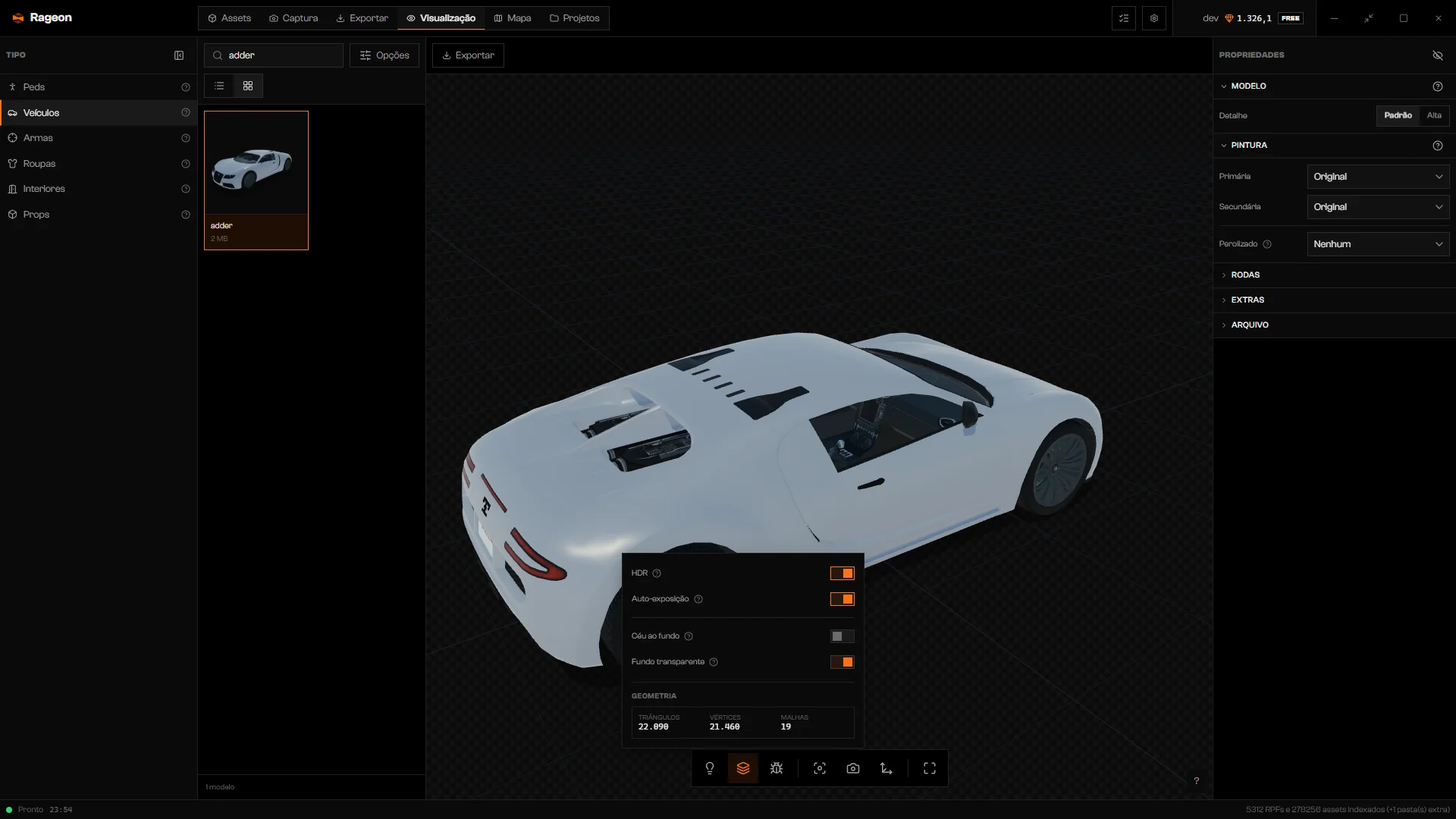Click the lighting bulb icon in viewport toolbar
Image resolution: width=1456 pixels, height=819 pixels.
click(710, 768)
